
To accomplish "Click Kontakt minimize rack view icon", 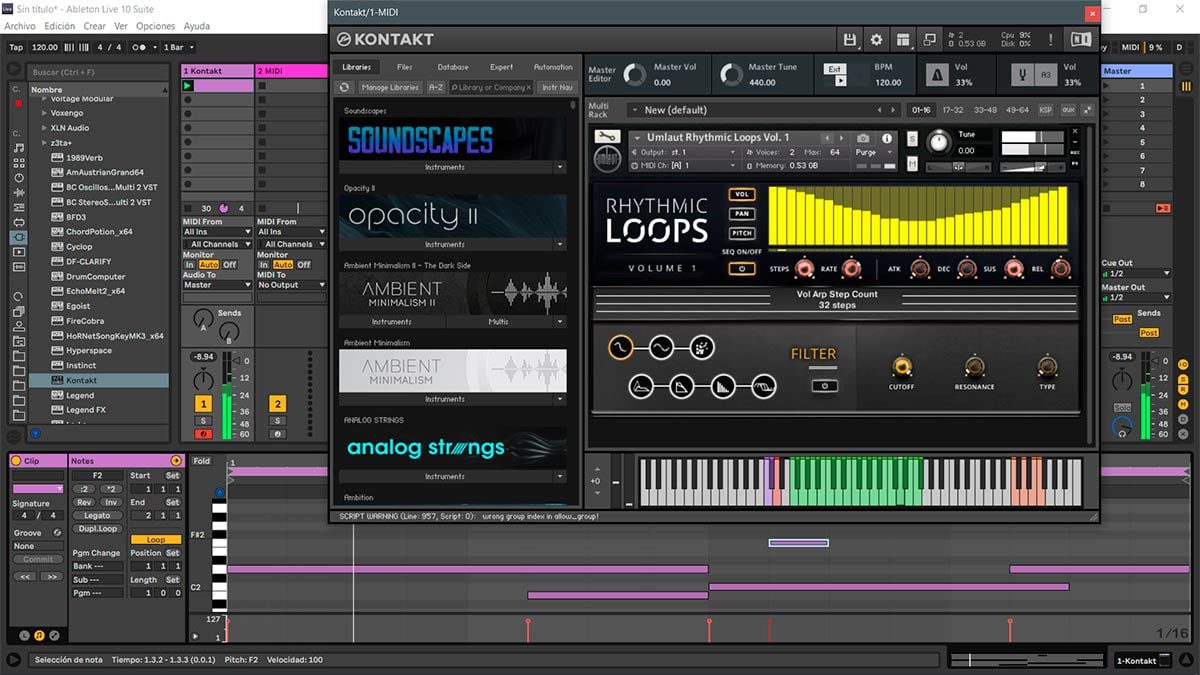I will coord(929,39).
